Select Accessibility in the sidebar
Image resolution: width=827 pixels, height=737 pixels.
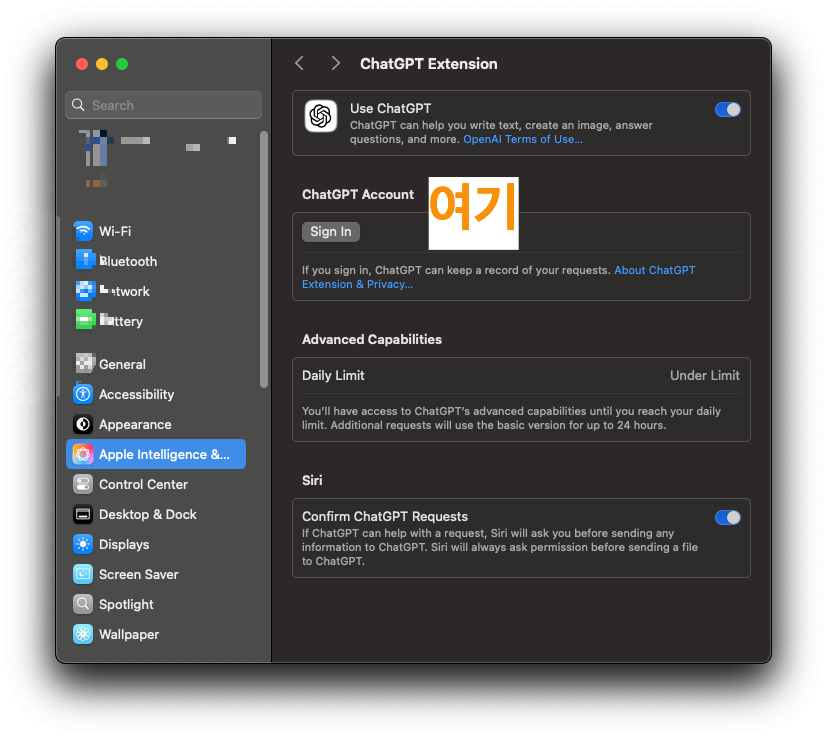pyautogui.click(x=156, y=394)
